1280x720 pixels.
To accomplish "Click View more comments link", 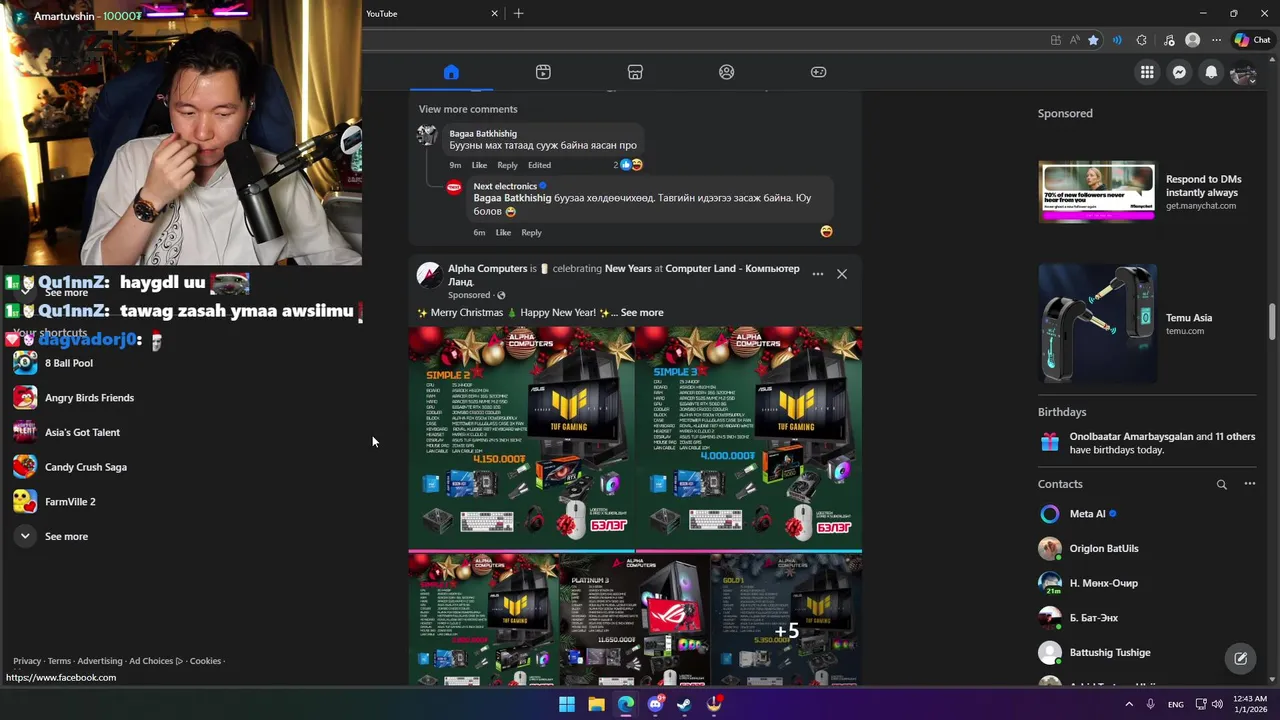I will pos(468,109).
